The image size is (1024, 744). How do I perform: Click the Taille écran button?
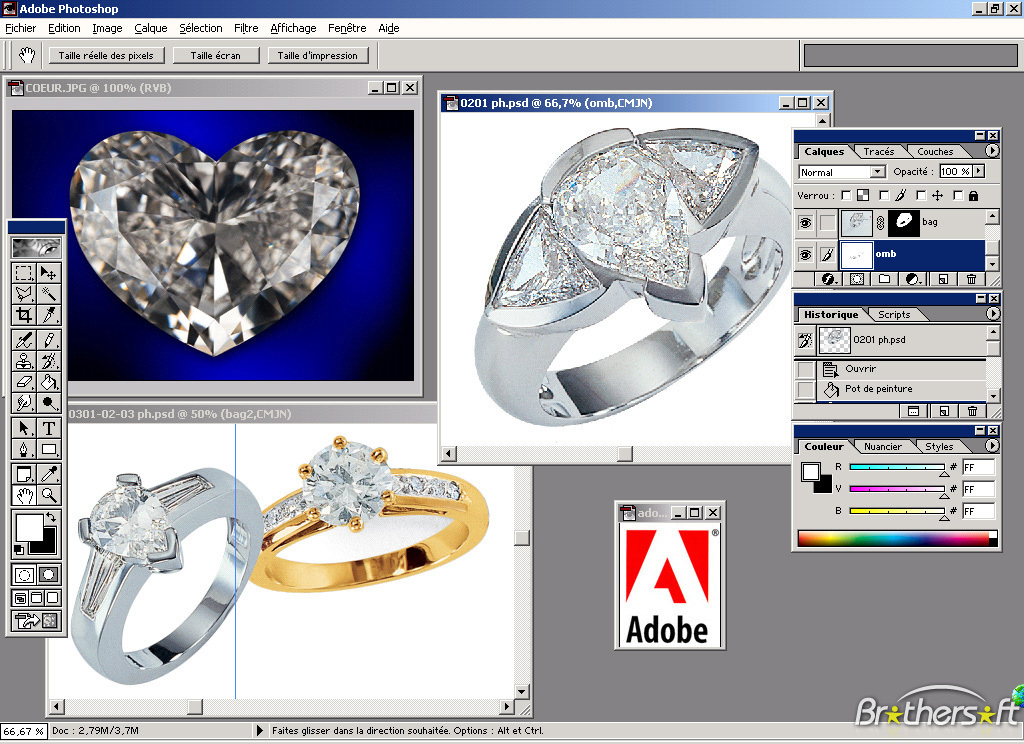(216, 56)
